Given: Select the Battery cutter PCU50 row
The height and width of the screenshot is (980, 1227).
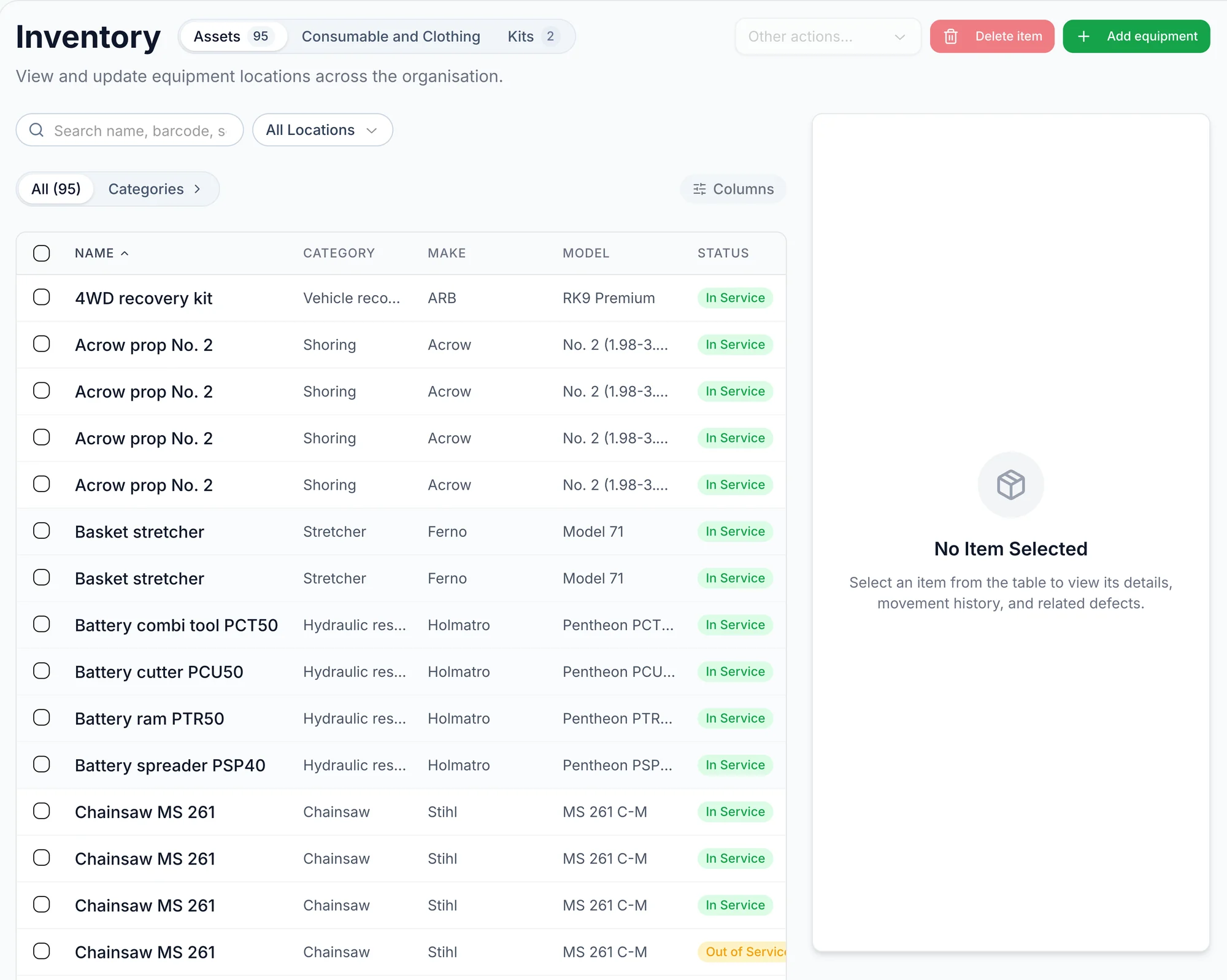Looking at the screenshot, I should [401, 671].
